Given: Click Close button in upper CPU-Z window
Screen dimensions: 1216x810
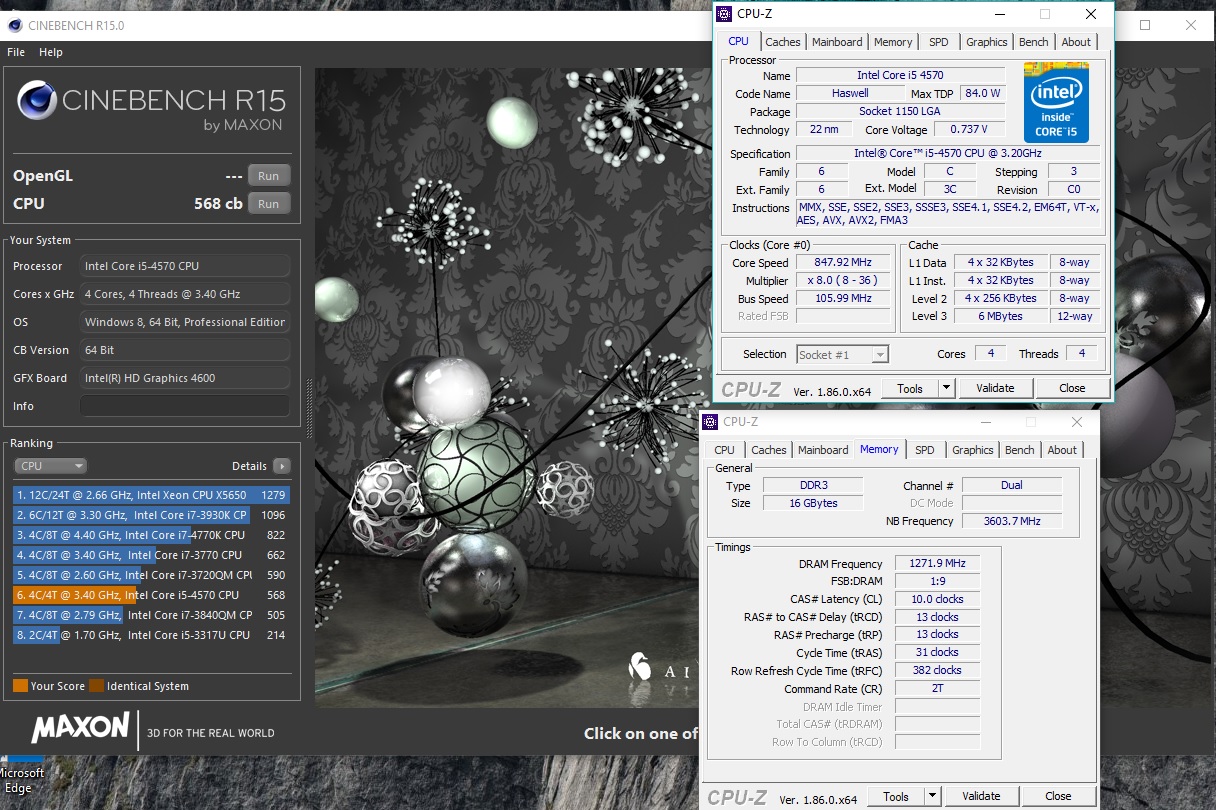Looking at the screenshot, I should 1072,388.
